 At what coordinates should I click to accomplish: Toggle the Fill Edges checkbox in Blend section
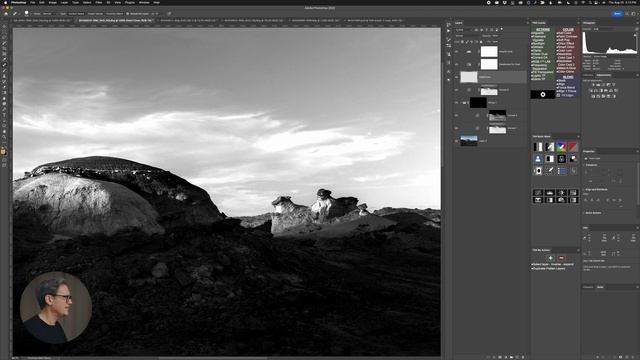(x=558, y=95)
